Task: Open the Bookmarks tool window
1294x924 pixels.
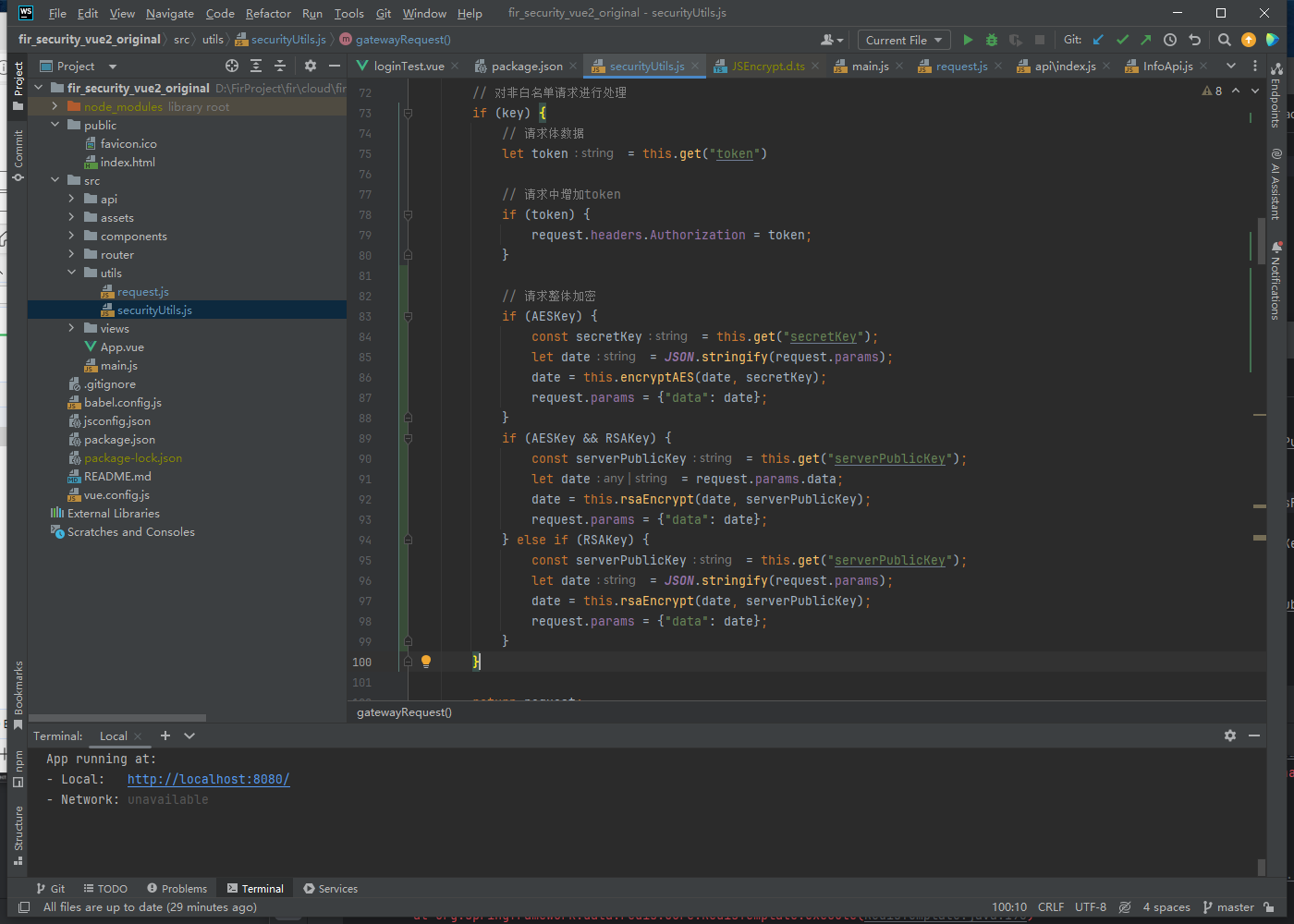Action: [x=18, y=695]
